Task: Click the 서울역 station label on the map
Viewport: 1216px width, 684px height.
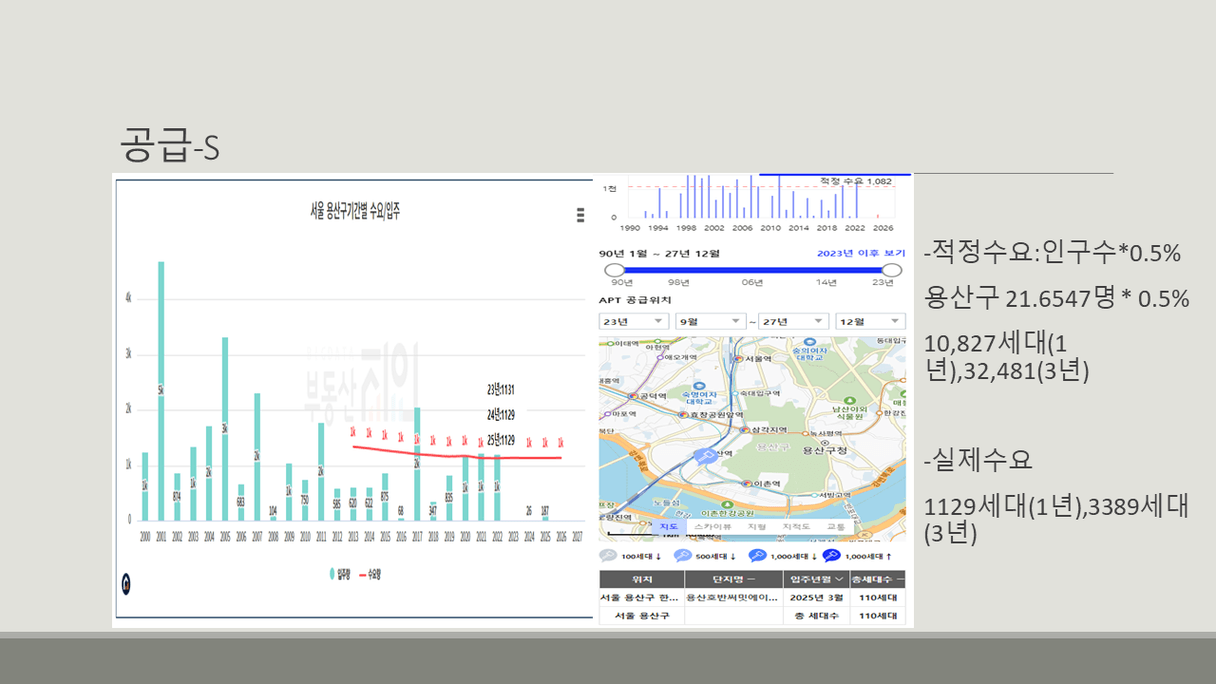Action: tap(757, 358)
